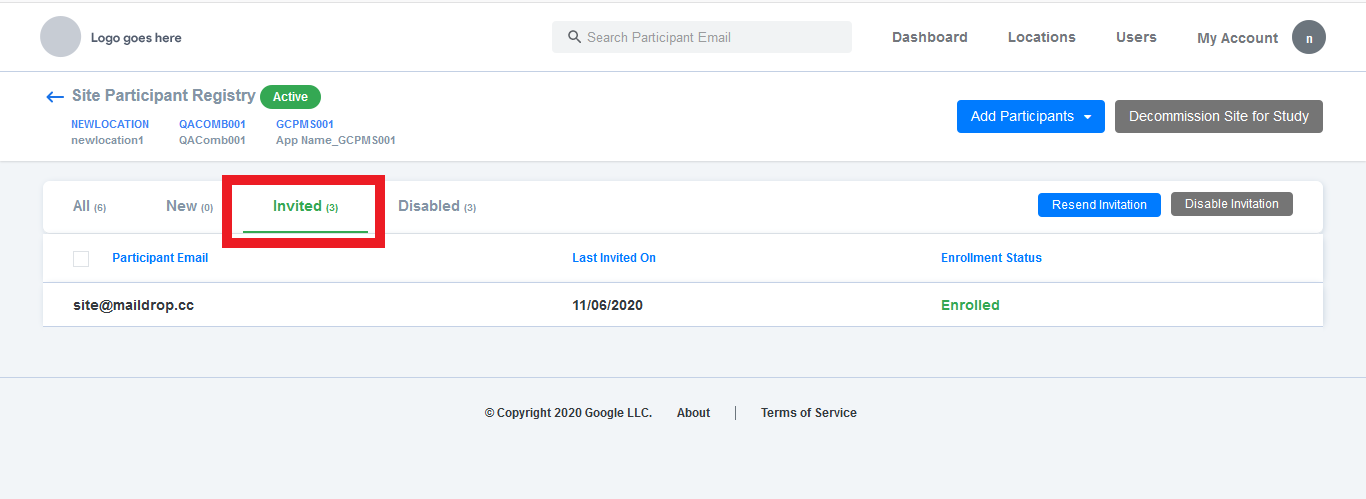Click the Site Participant Registry title
The image size is (1366, 499).
pos(164,96)
